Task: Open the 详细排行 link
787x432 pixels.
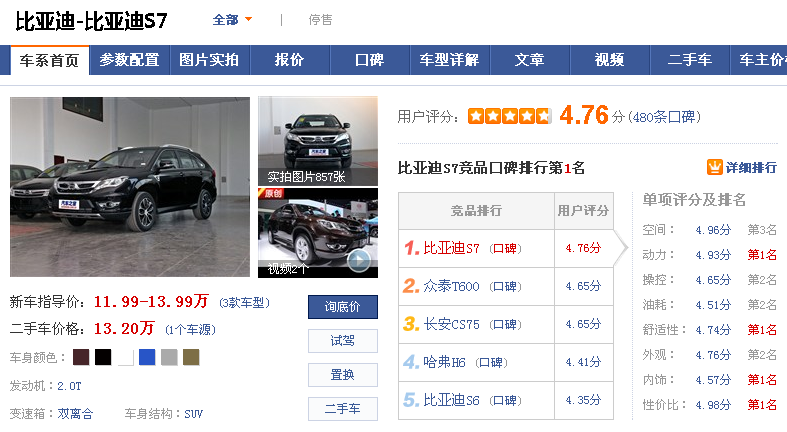Action: click(x=751, y=168)
